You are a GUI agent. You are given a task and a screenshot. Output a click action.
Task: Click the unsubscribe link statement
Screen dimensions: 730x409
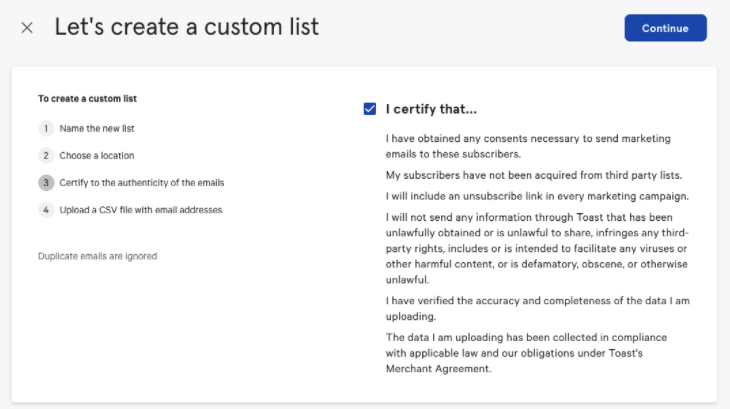coord(537,195)
